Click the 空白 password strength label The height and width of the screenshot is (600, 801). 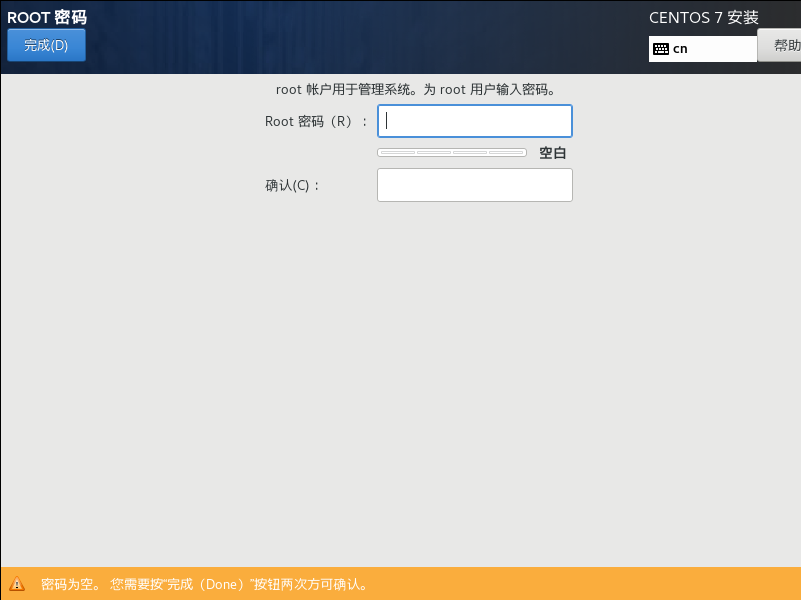pyautogui.click(x=553, y=153)
